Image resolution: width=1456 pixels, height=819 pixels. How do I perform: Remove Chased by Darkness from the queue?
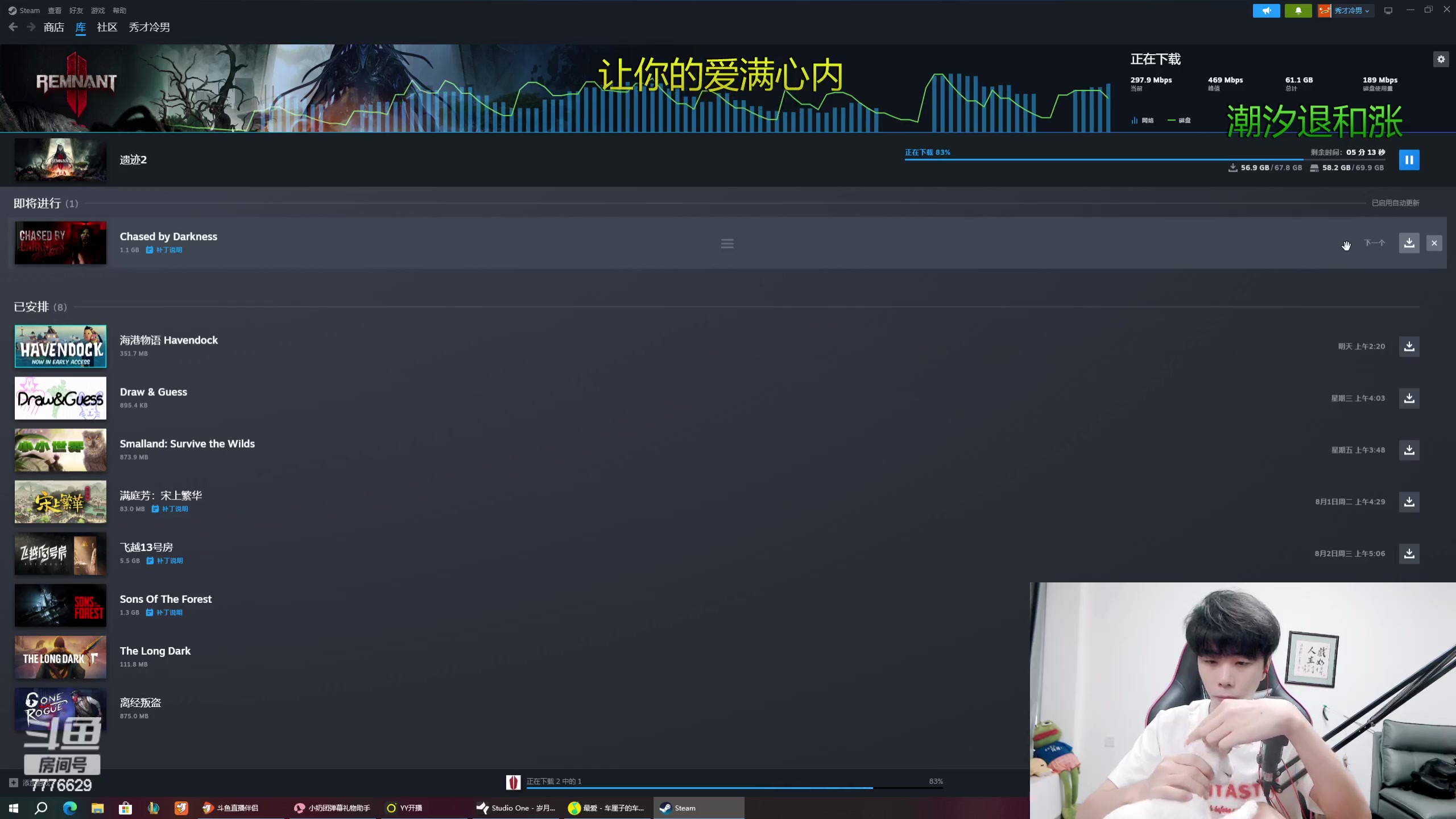(x=1434, y=243)
